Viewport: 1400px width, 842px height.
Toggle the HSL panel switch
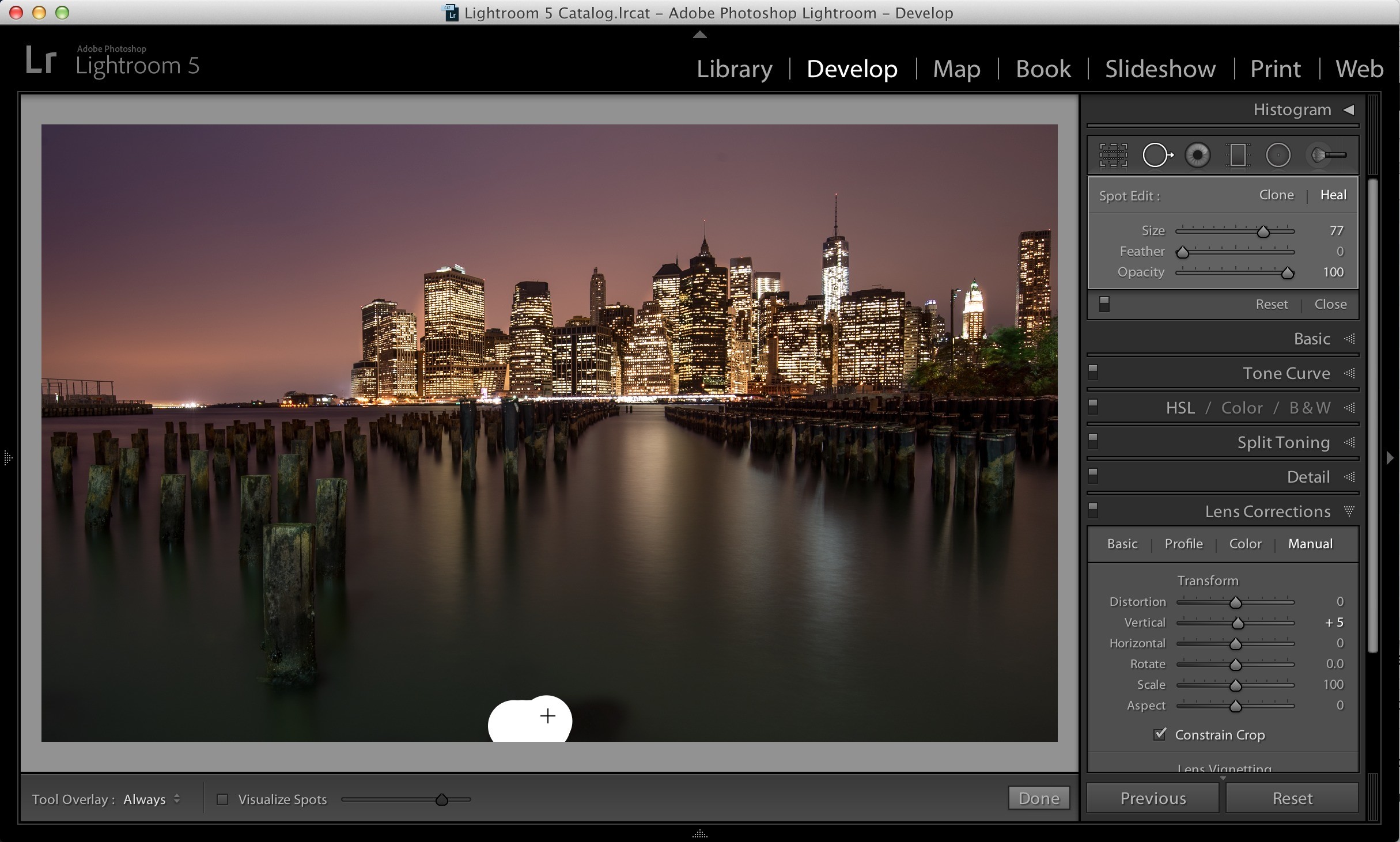pyautogui.click(x=1093, y=407)
